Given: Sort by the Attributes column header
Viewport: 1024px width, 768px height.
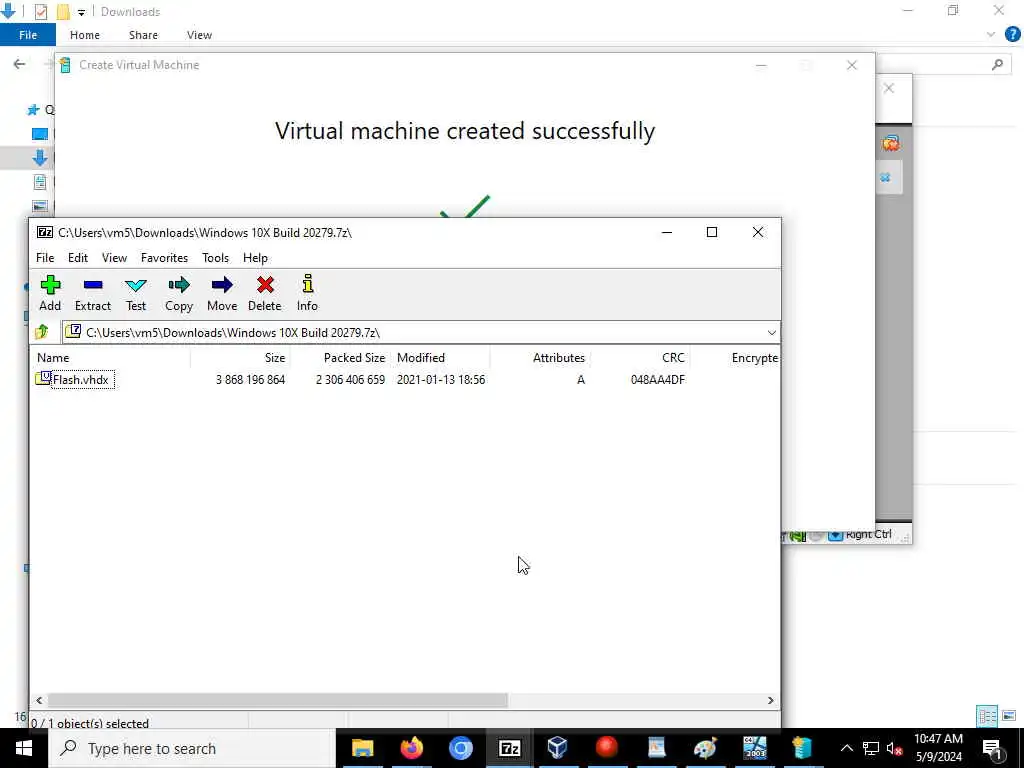Looking at the screenshot, I should 540,358.
